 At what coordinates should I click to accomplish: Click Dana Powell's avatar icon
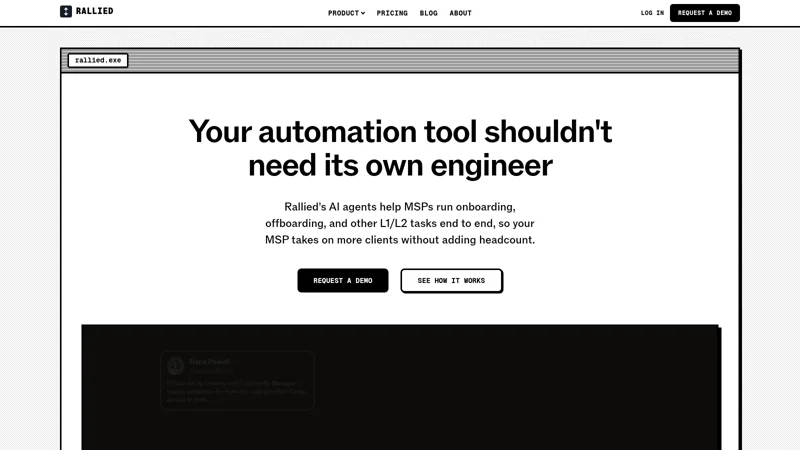(x=176, y=366)
